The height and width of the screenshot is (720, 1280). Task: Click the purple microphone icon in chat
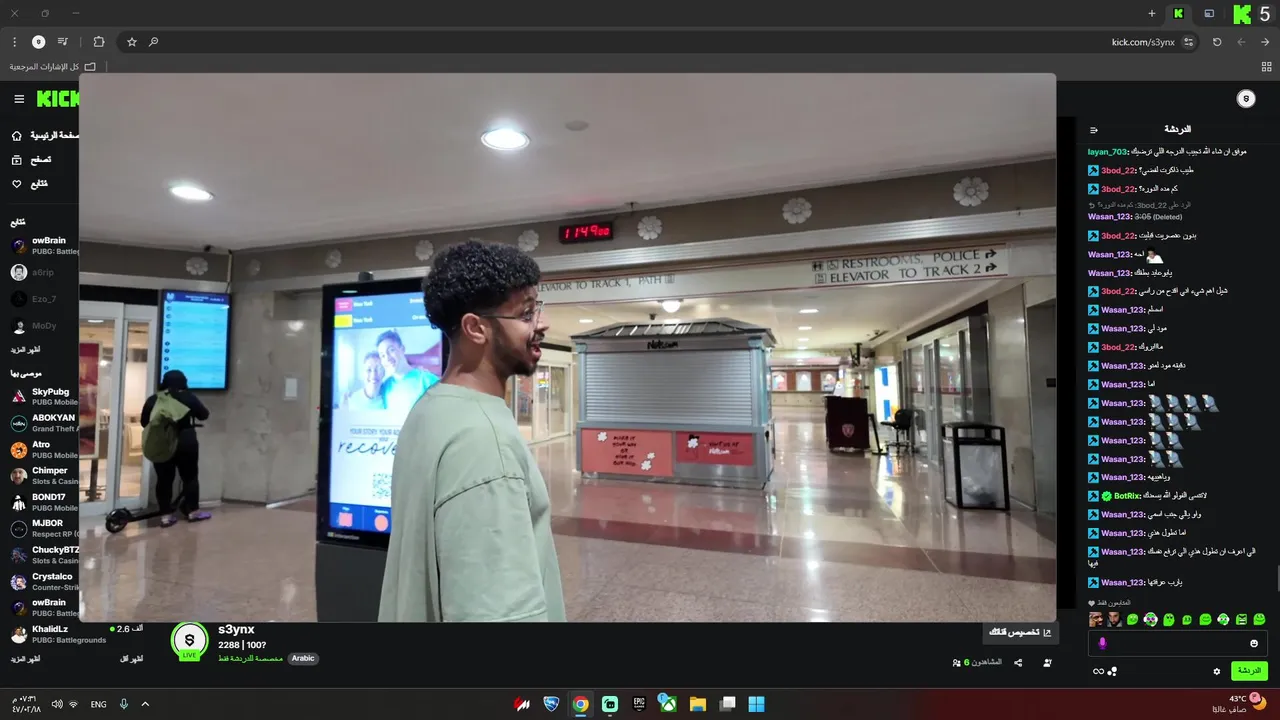click(1102, 643)
